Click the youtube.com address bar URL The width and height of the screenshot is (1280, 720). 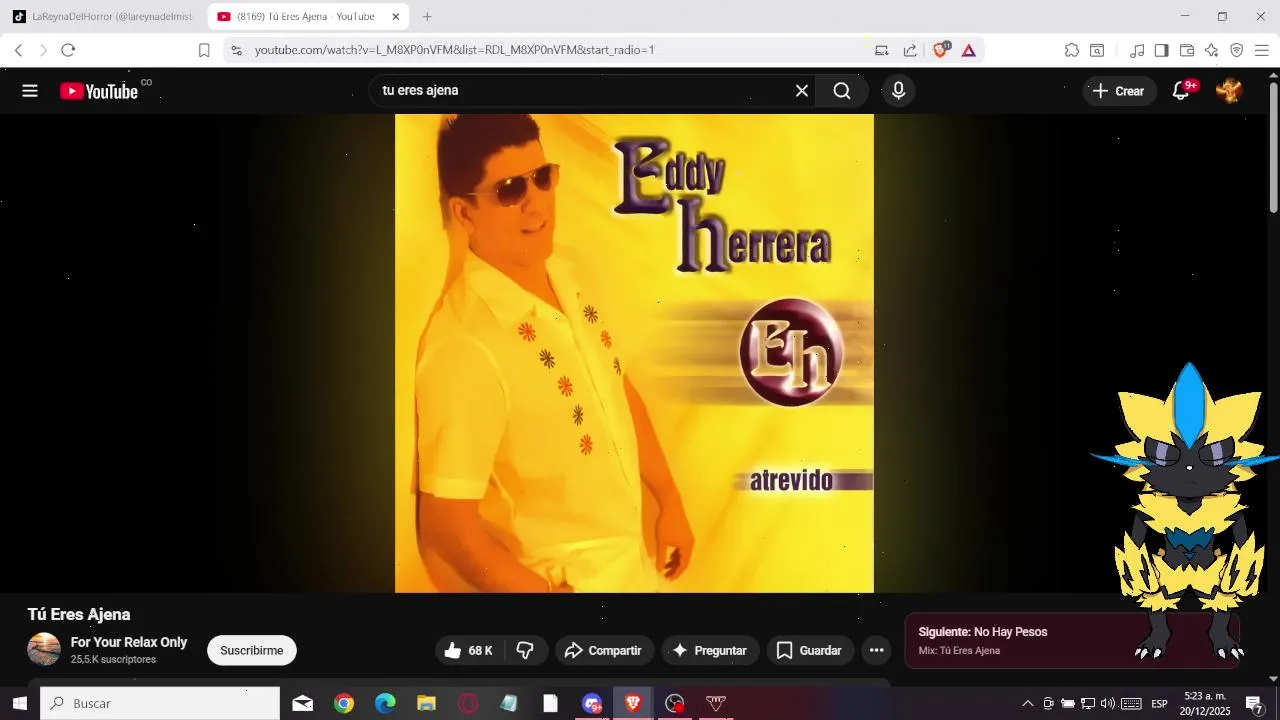click(454, 50)
